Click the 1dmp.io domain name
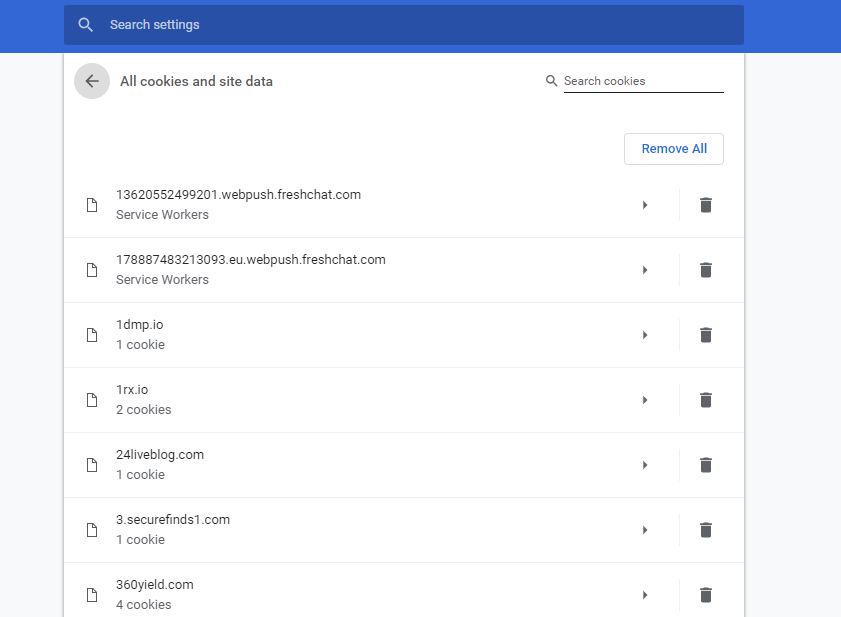 point(139,325)
